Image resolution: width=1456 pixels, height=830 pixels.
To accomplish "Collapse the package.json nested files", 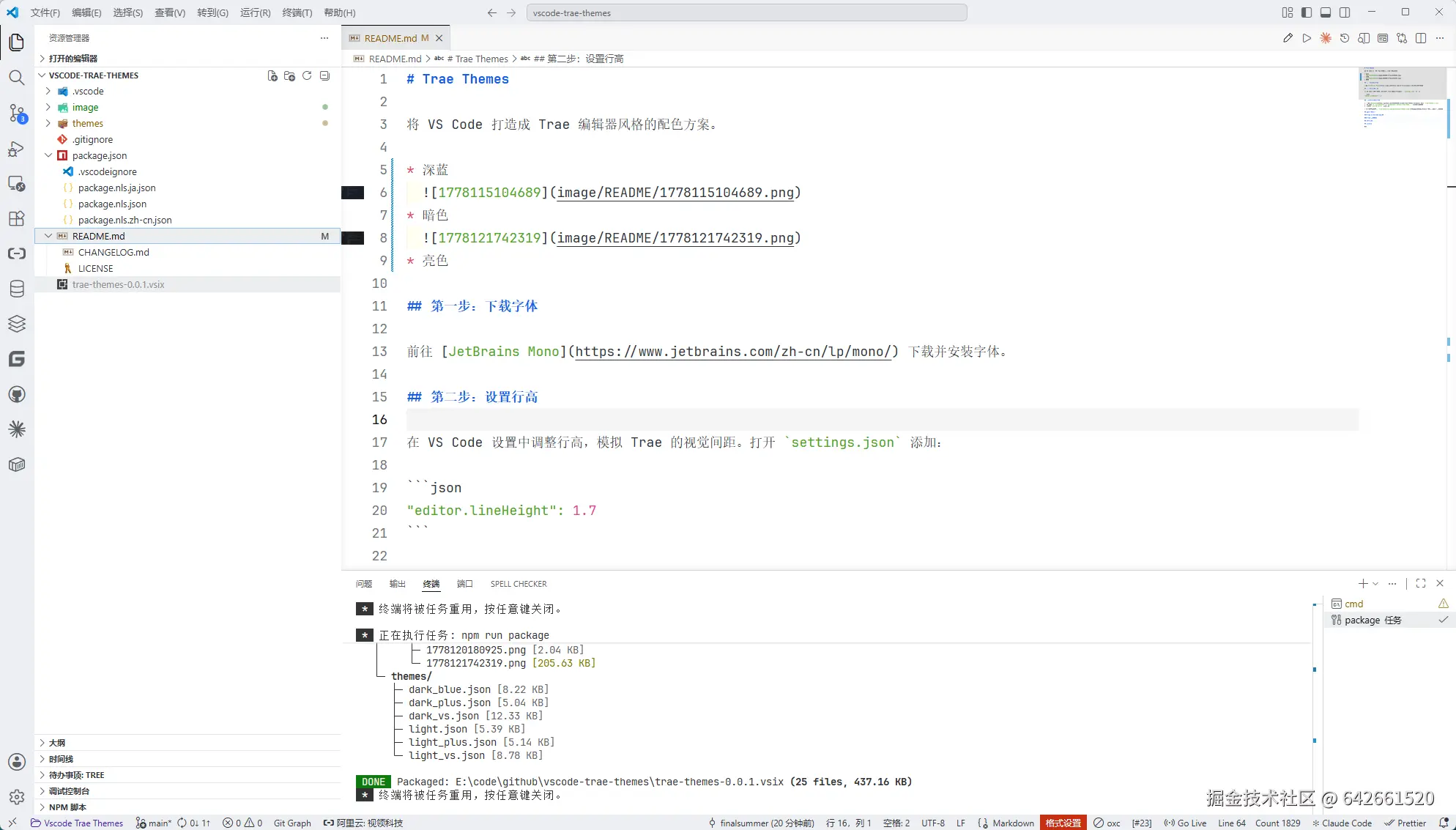I will click(48, 155).
